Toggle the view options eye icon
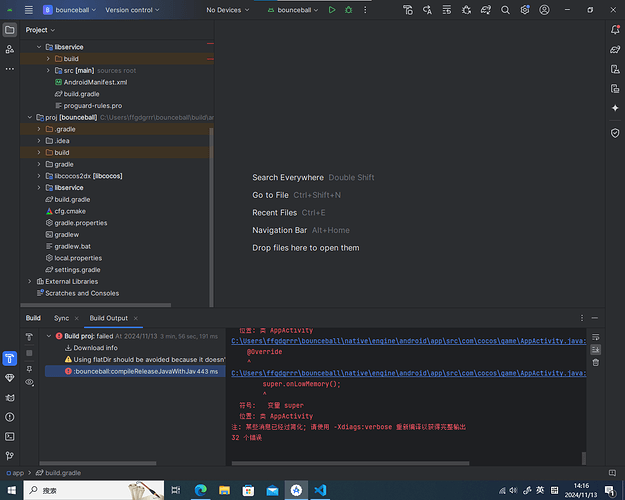 tap(29, 382)
